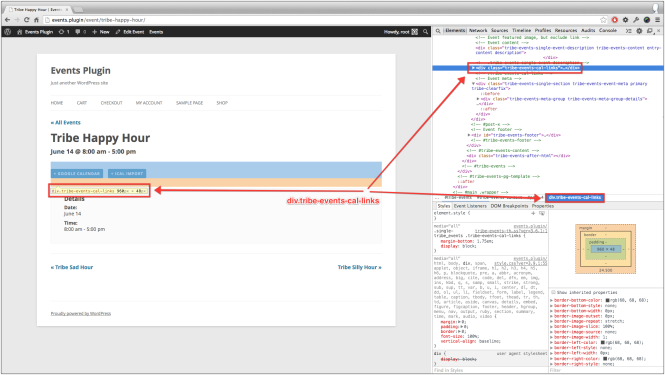Switch to the Profiles DevTools tab
Screen dimensions: 665x375
(543, 31)
